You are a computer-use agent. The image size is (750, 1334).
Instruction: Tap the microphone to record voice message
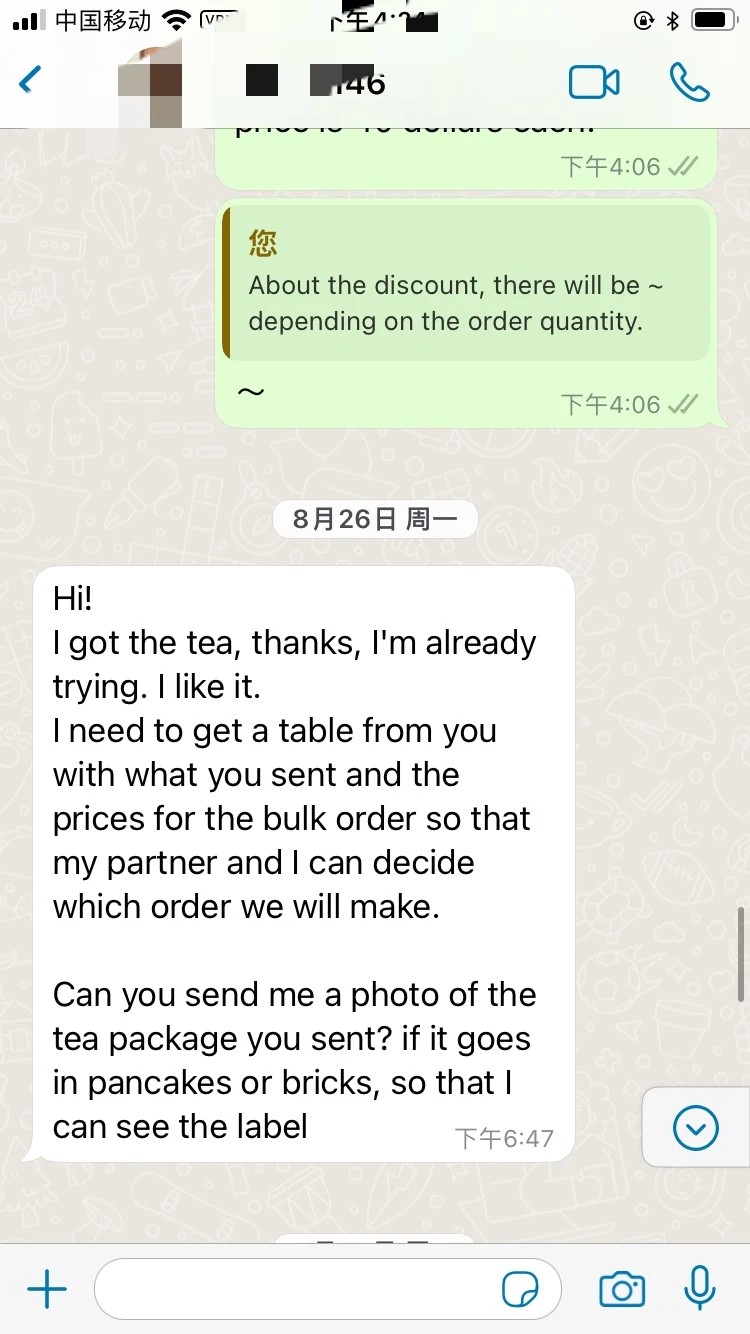pyautogui.click(x=700, y=1288)
